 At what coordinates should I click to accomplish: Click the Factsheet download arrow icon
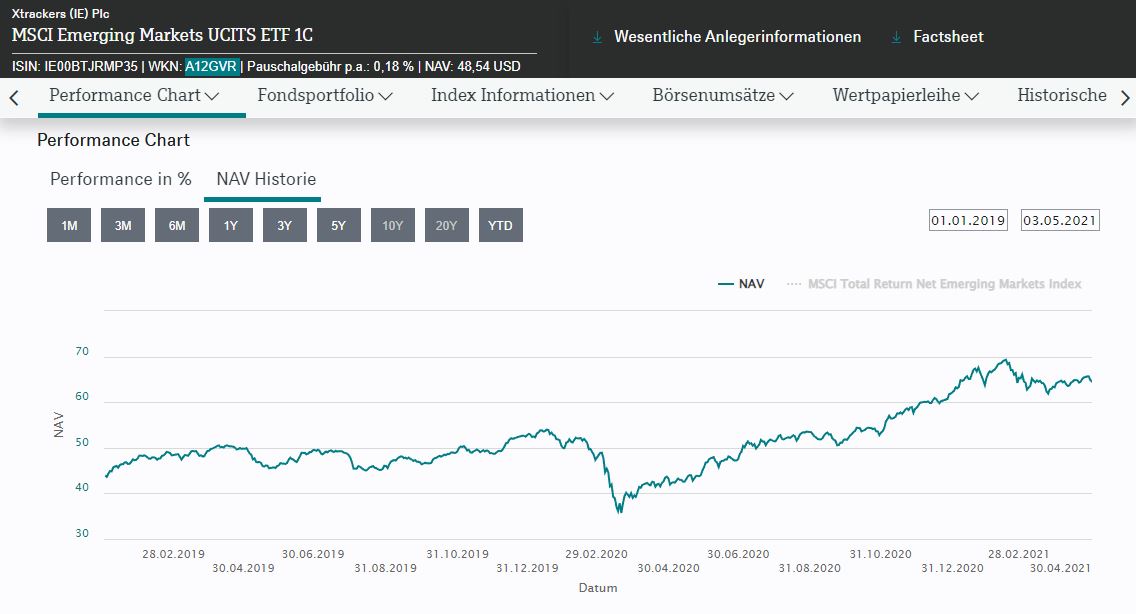897,37
